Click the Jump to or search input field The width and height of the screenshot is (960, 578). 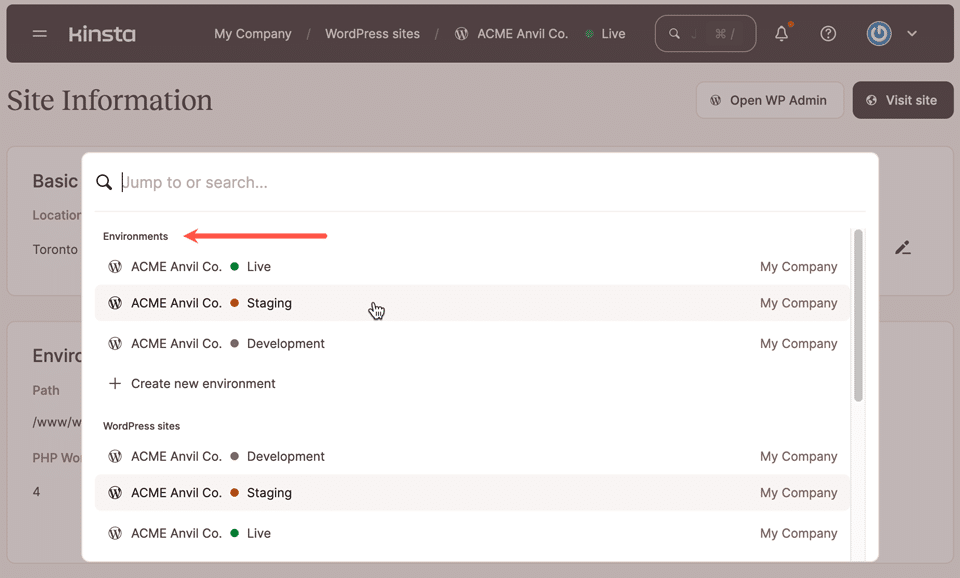(x=300, y=182)
